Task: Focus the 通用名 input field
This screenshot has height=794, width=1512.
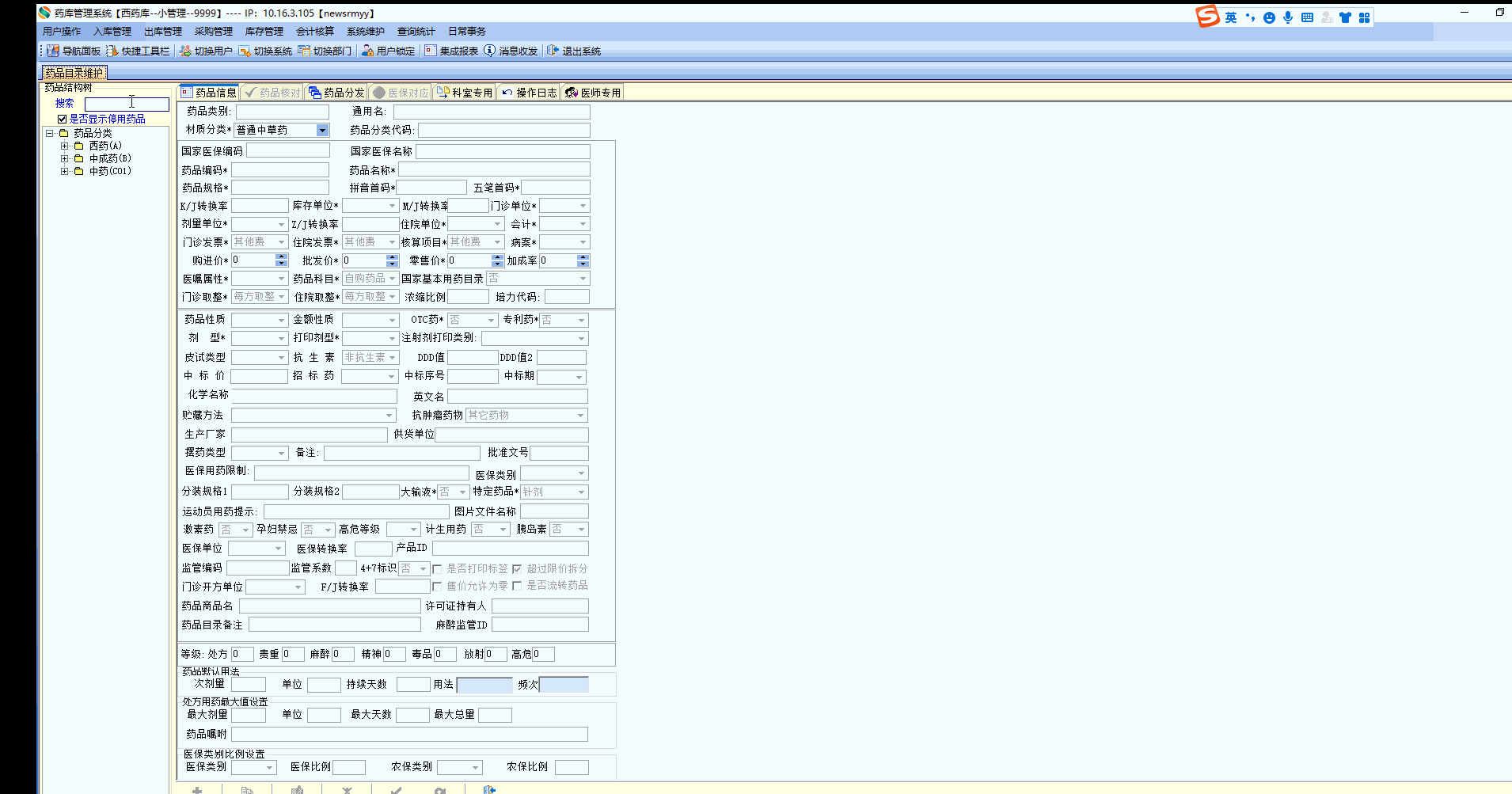Action: [492, 112]
